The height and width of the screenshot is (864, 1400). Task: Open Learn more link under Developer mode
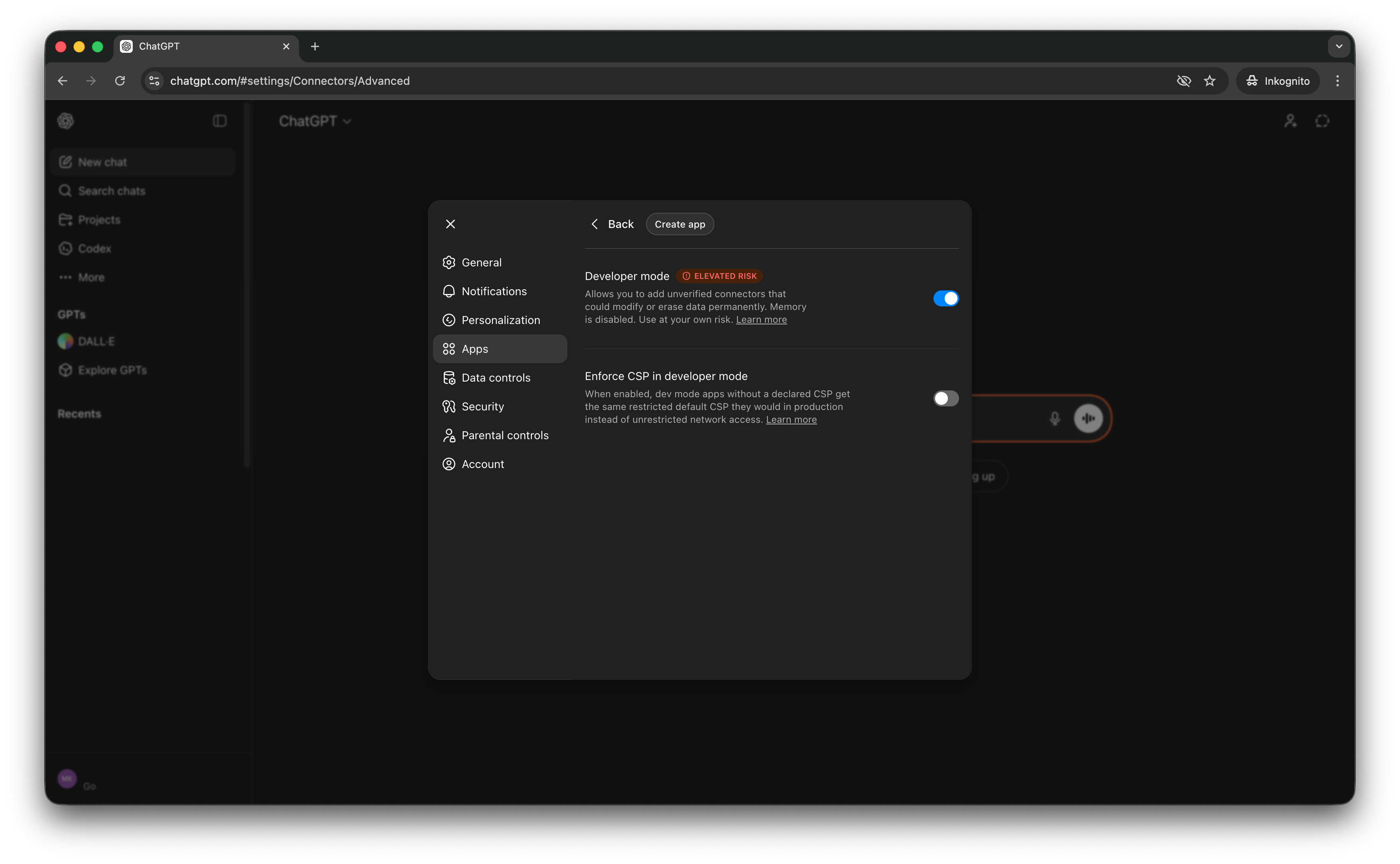click(761, 320)
